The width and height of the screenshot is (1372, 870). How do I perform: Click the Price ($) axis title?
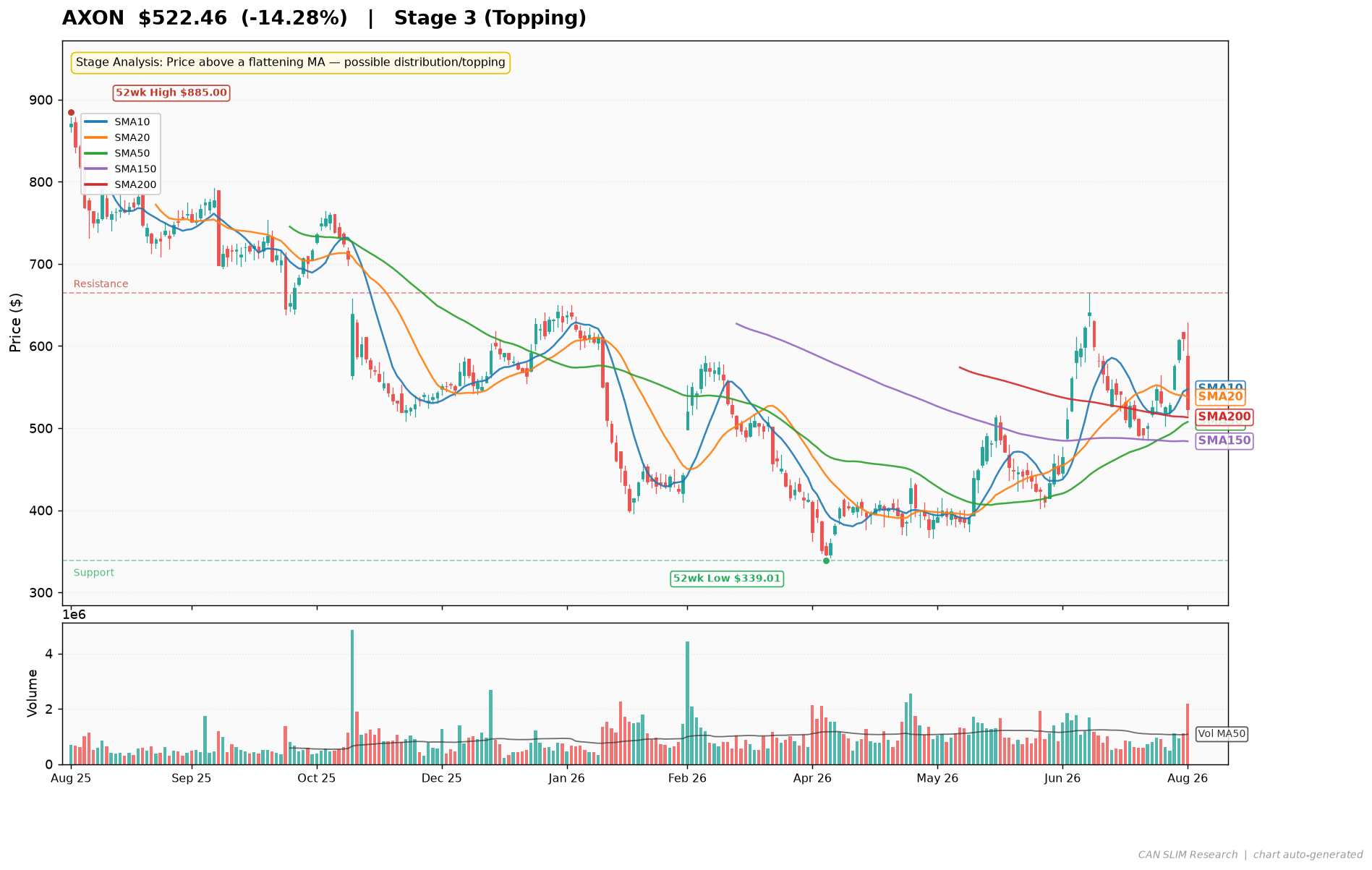click(x=16, y=323)
